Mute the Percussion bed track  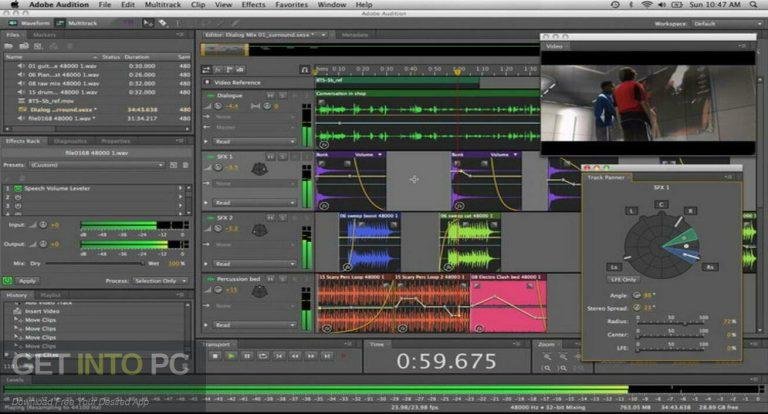pyautogui.click(x=271, y=279)
